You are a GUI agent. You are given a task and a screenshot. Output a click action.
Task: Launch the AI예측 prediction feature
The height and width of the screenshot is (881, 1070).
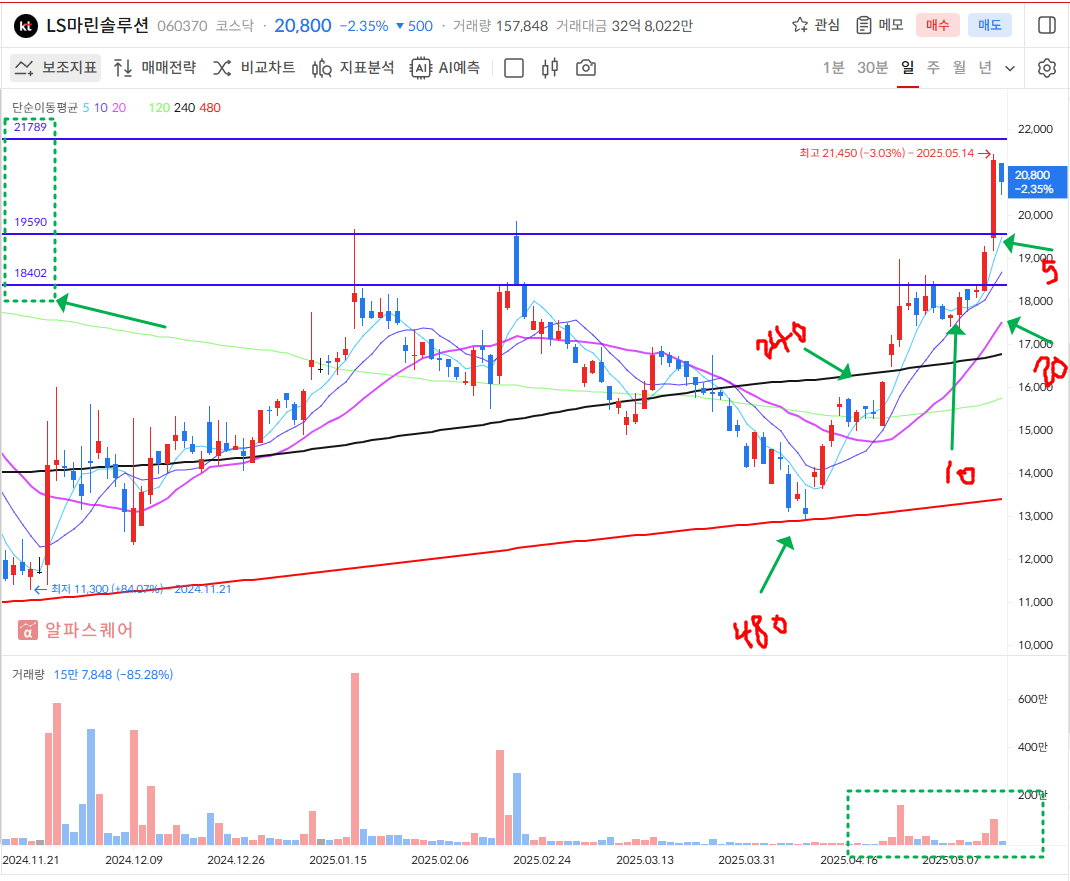[x=446, y=68]
